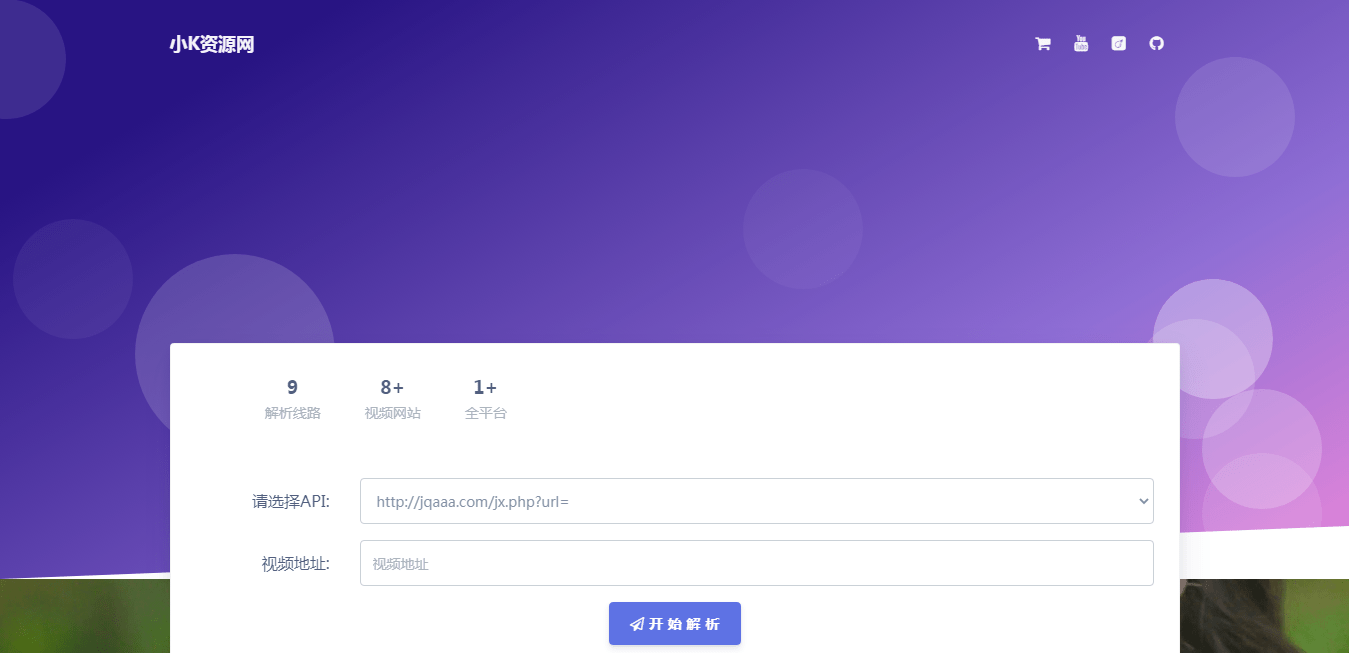Open the TikTok icon link
Viewport: 1349px width, 653px height.
1119,43
